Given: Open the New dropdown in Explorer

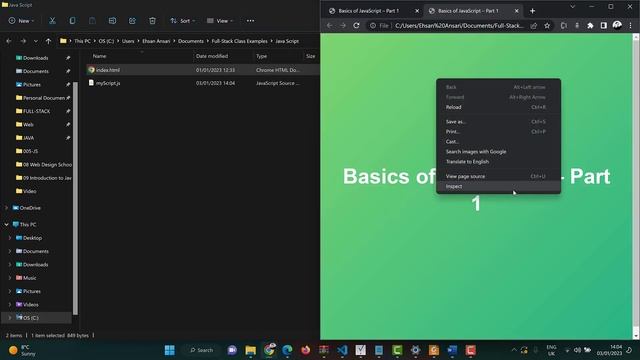Looking at the screenshot, I should 21,21.
